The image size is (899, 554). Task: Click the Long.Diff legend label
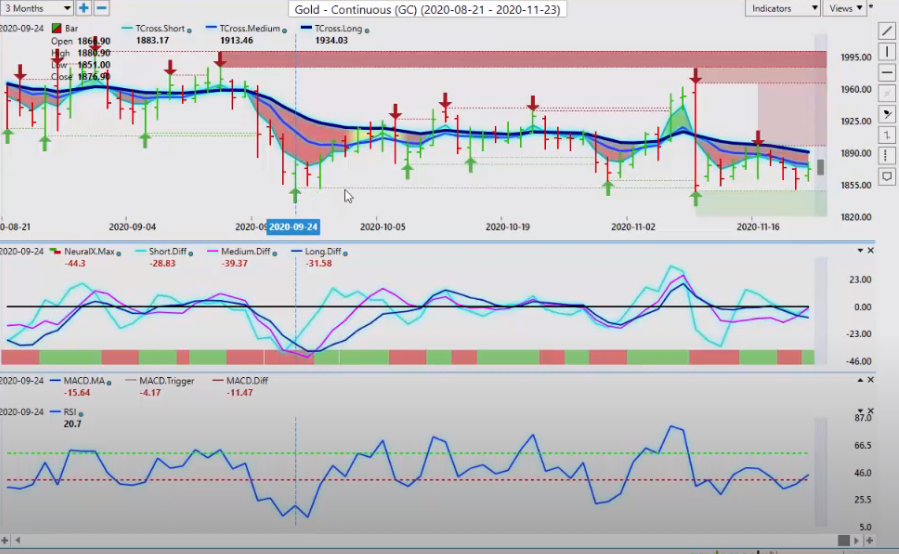323,251
